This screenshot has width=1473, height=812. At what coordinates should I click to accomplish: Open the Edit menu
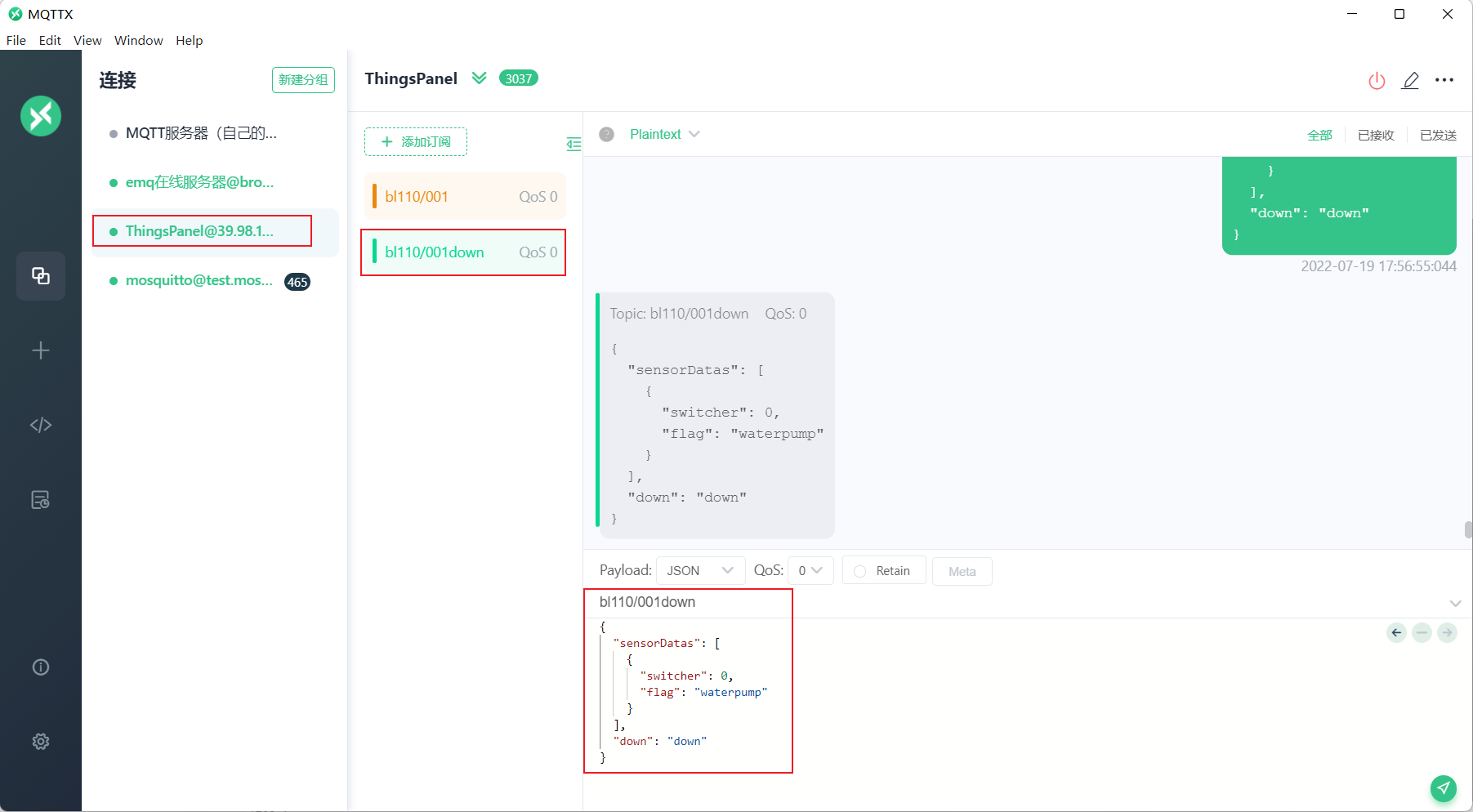[x=50, y=40]
